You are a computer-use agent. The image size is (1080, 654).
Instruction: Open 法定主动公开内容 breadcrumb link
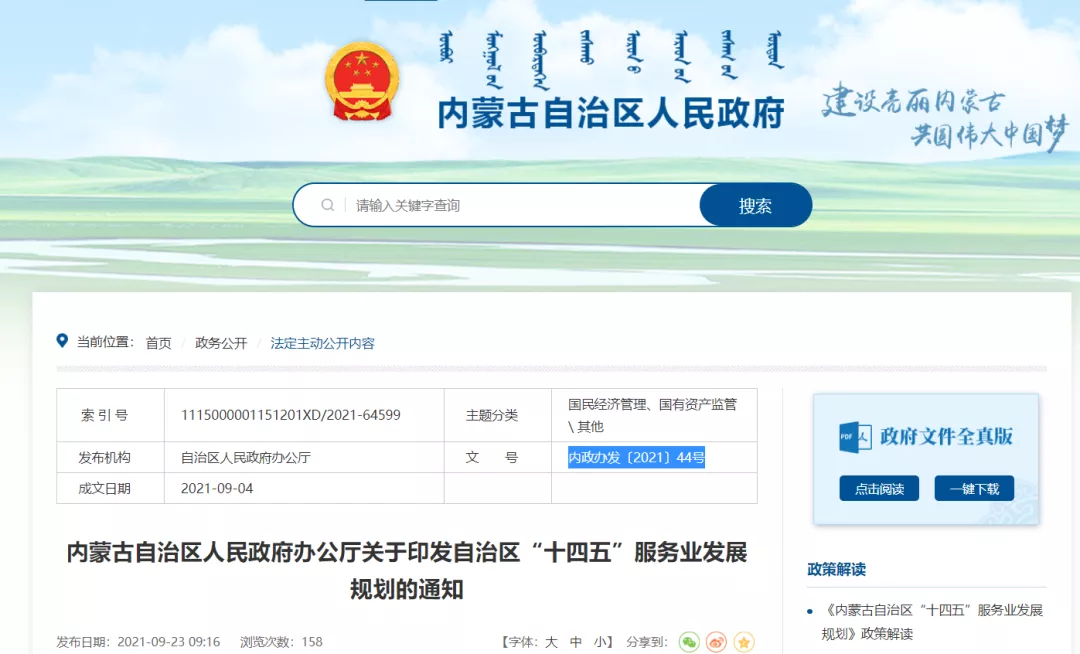point(322,343)
